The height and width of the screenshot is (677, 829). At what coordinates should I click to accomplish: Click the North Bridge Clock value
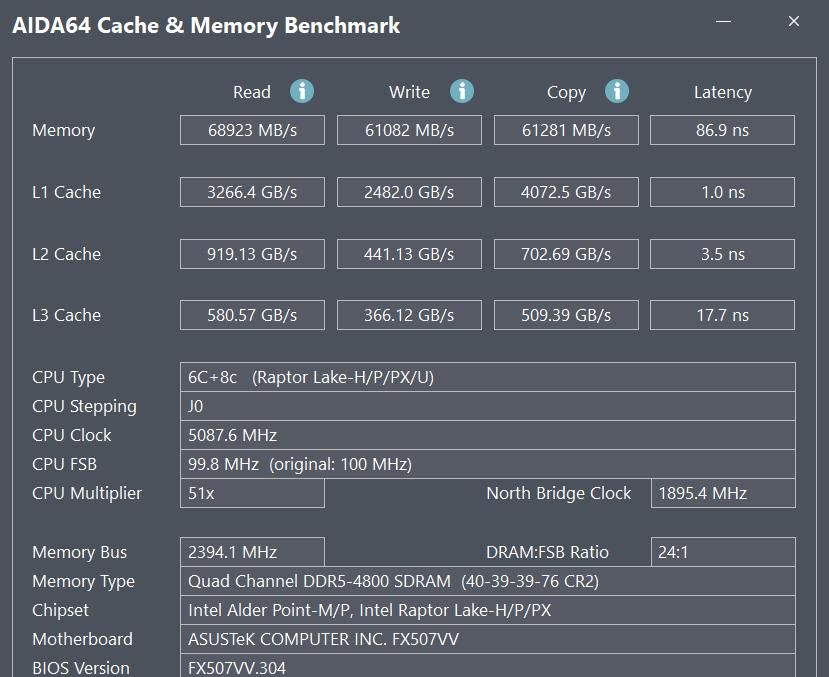(722, 493)
